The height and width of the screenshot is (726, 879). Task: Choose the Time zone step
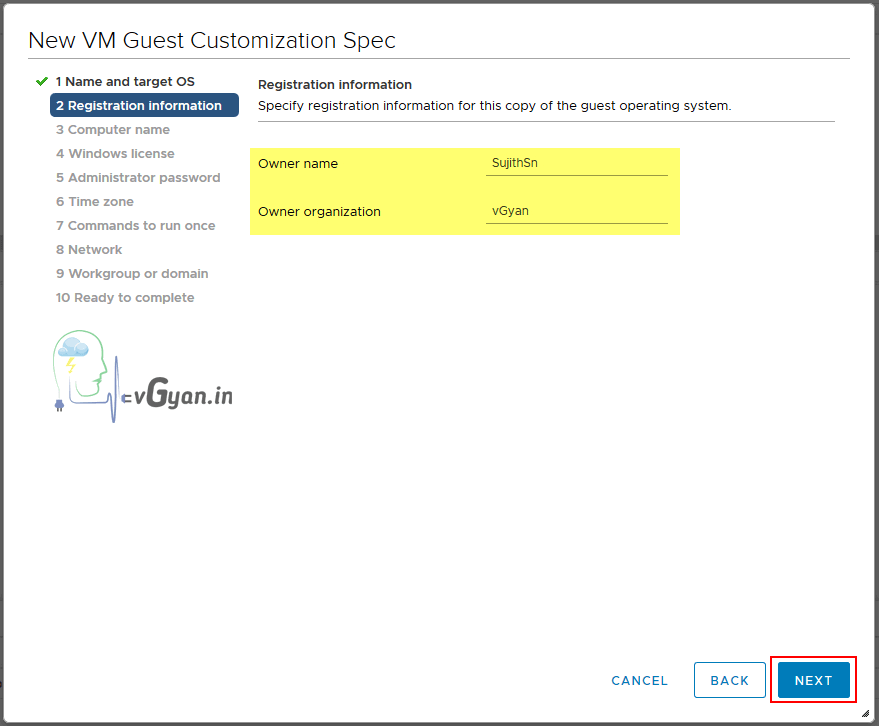(x=95, y=201)
